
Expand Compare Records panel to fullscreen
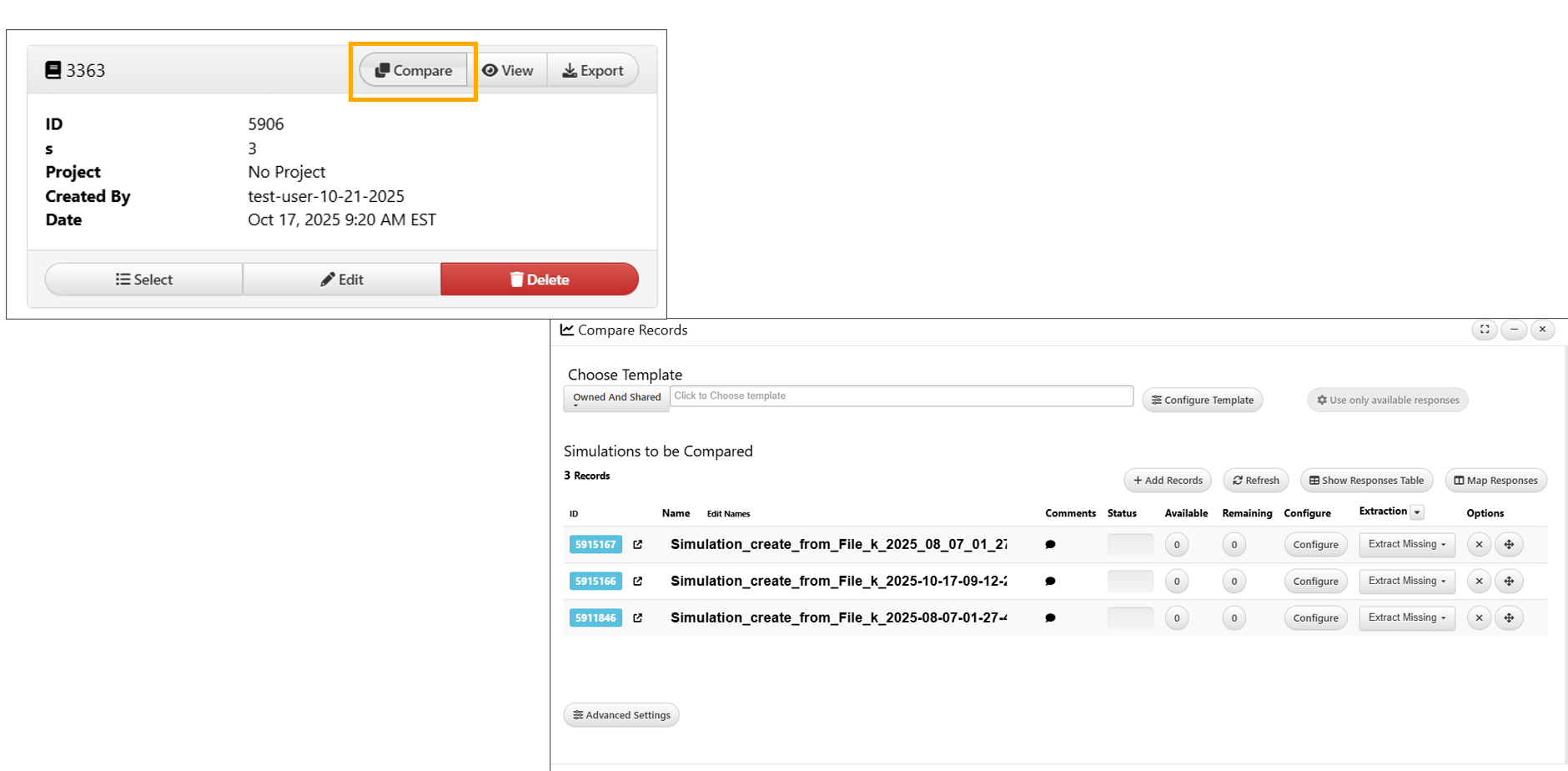click(x=1485, y=330)
